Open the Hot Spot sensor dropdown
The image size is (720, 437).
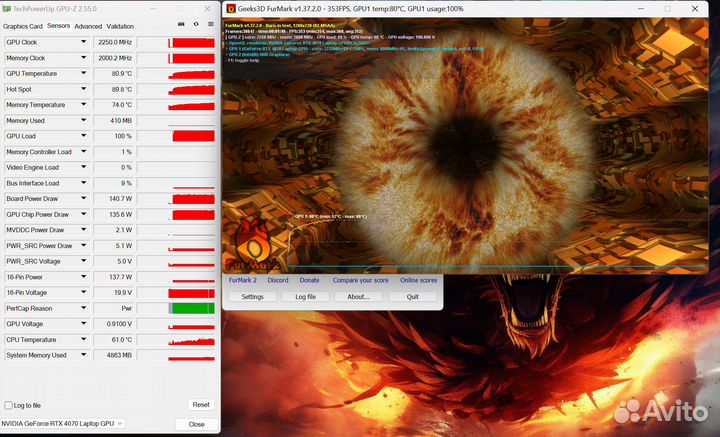coord(84,89)
